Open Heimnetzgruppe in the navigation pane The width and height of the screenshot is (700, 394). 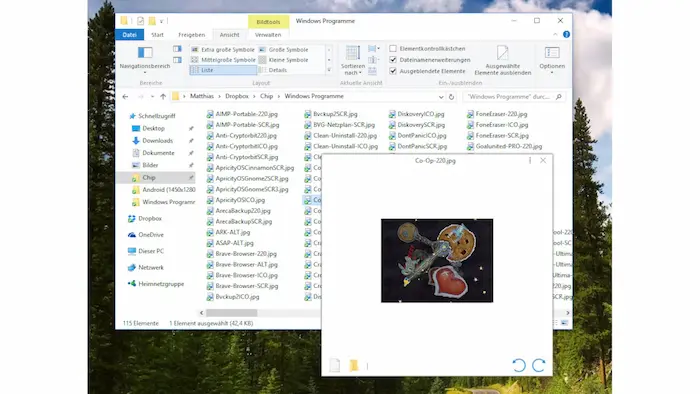[161, 284]
